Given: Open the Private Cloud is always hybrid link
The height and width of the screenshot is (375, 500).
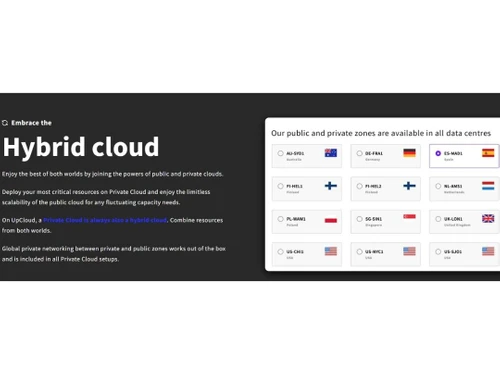Looking at the screenshot, I should click(x=105, y=220).
